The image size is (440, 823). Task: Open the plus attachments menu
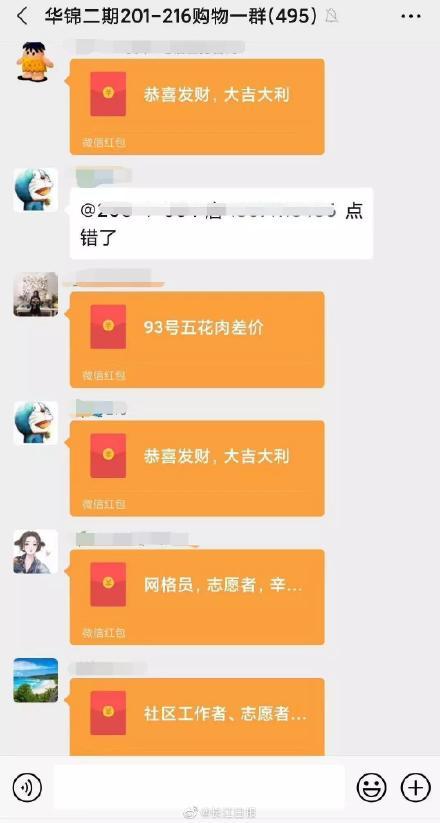click(x=415, y=787)
